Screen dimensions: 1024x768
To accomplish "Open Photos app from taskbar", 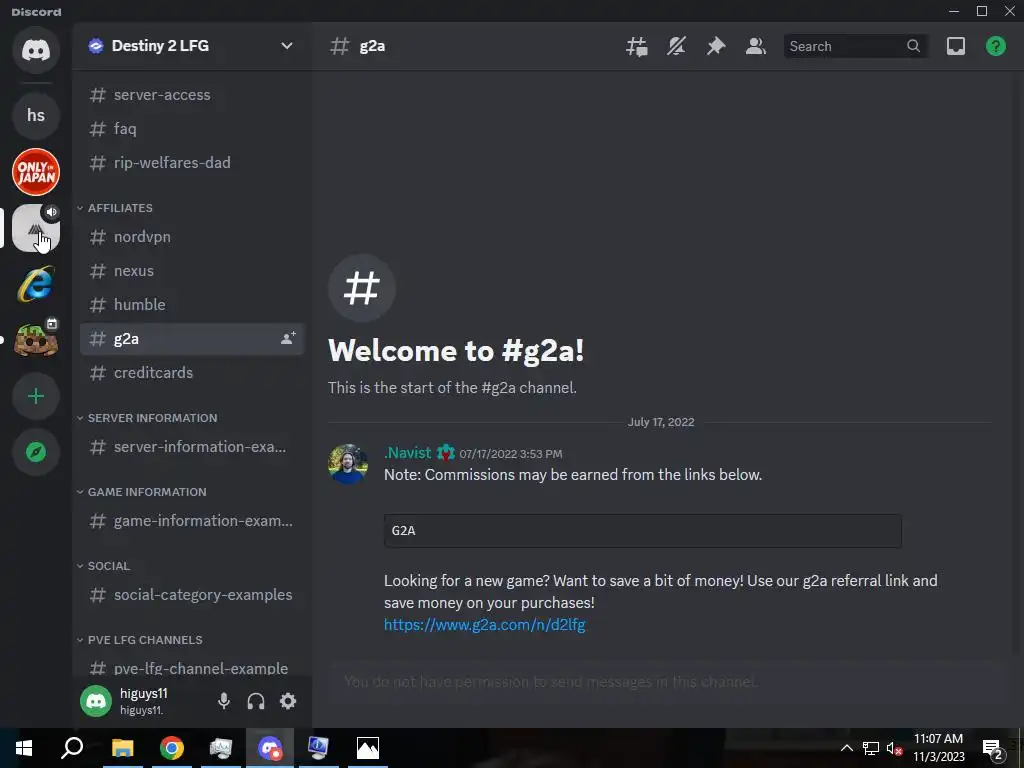I will (x=368, y=748).
